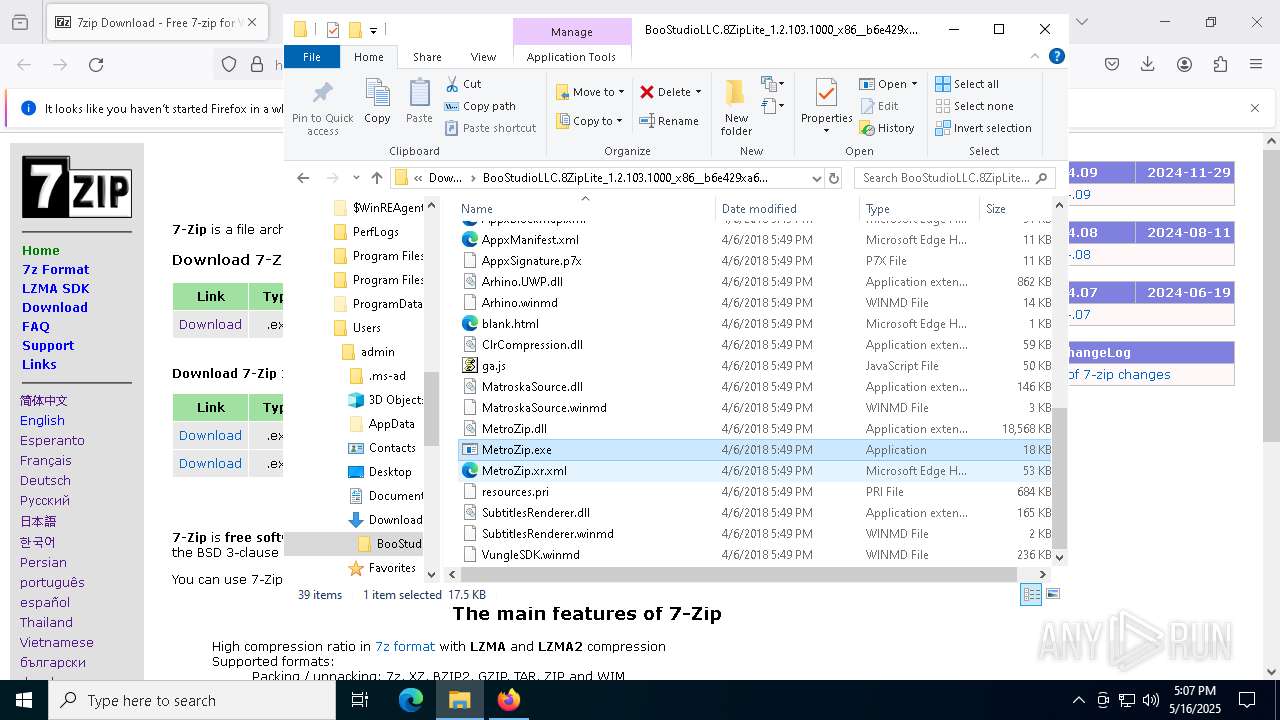Click Invert selection in ribbon
The image size is (1280, 720).
click(x=983, y=128)
